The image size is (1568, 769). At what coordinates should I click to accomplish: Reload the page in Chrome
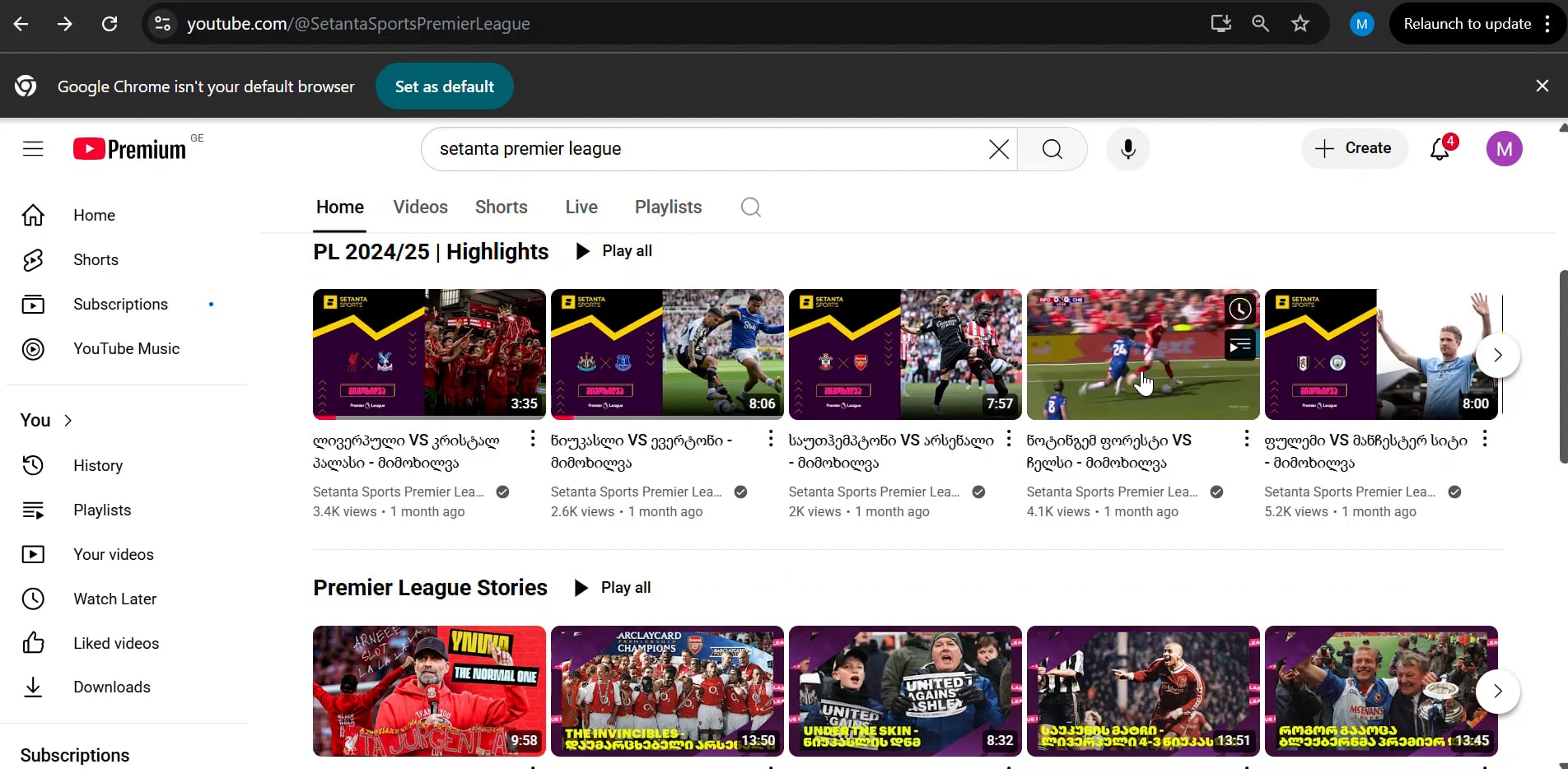point(110,24)
